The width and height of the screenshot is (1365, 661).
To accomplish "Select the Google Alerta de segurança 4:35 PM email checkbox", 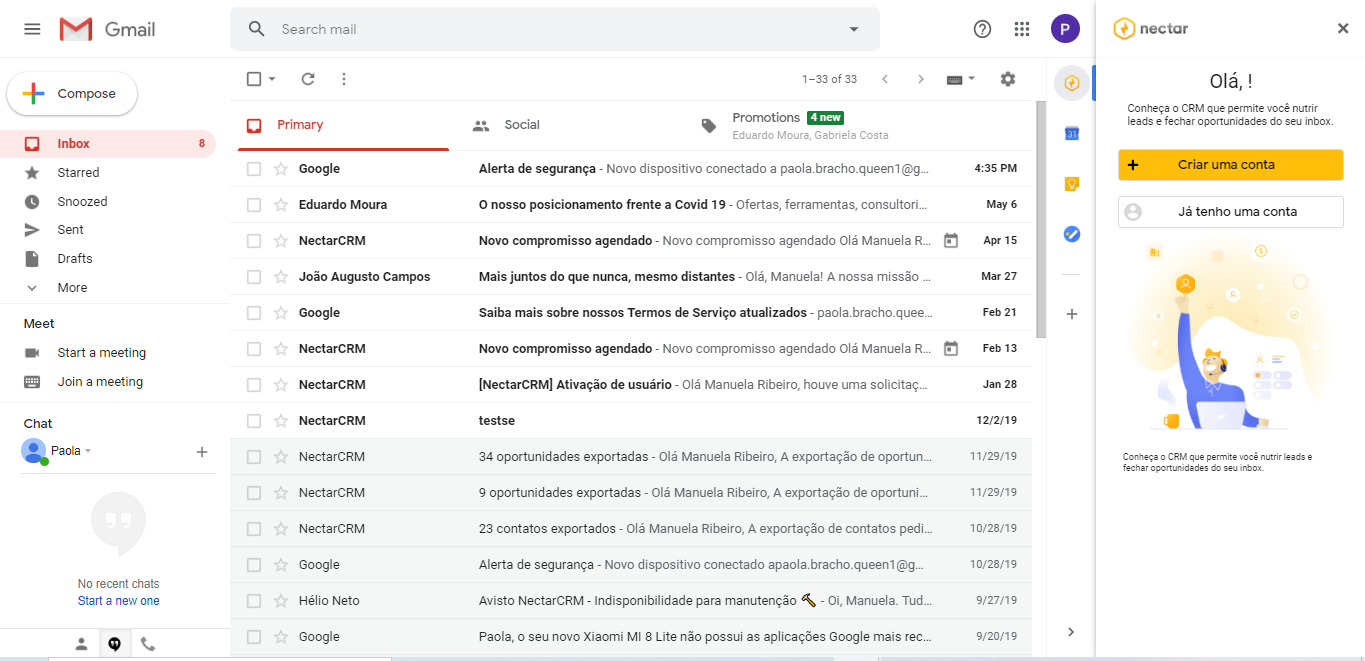I will pyautogui.click(x=254, y=169).
